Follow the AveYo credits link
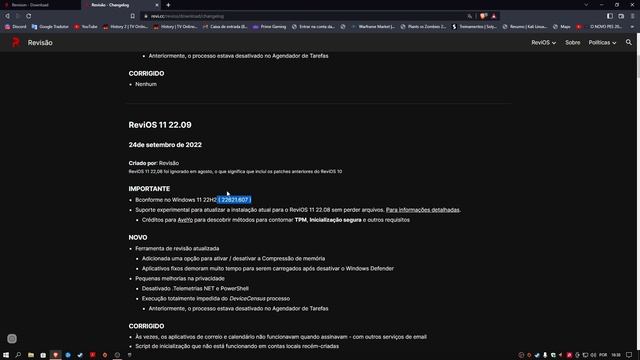This screenshot has width=640, height=360. 185,220
